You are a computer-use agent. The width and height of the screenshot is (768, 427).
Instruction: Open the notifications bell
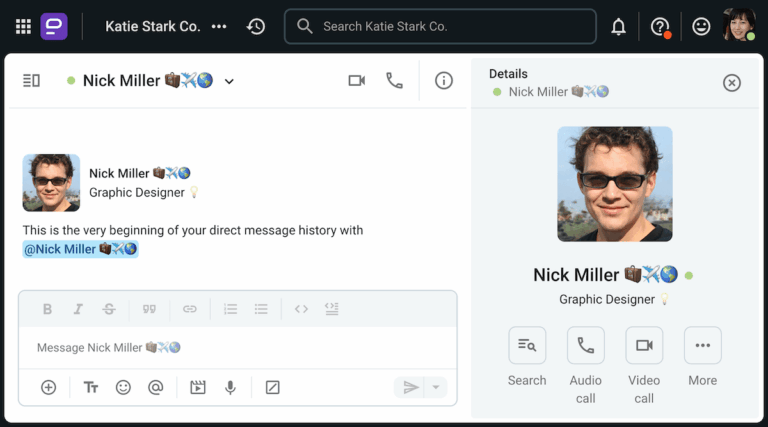coord(618,27)
